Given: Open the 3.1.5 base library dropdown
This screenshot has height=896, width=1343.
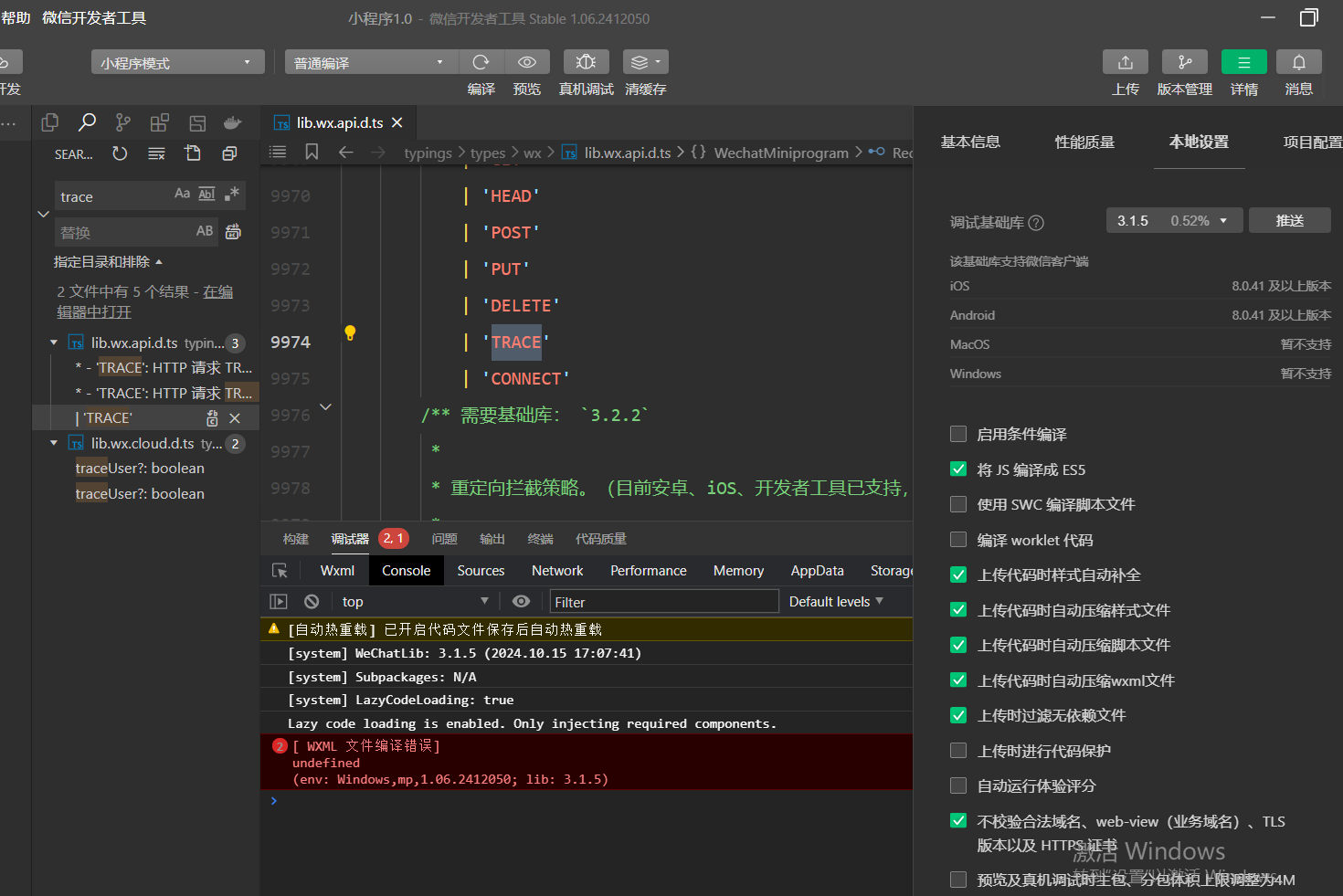Looking at the screenshot, I should point(1173,220).
